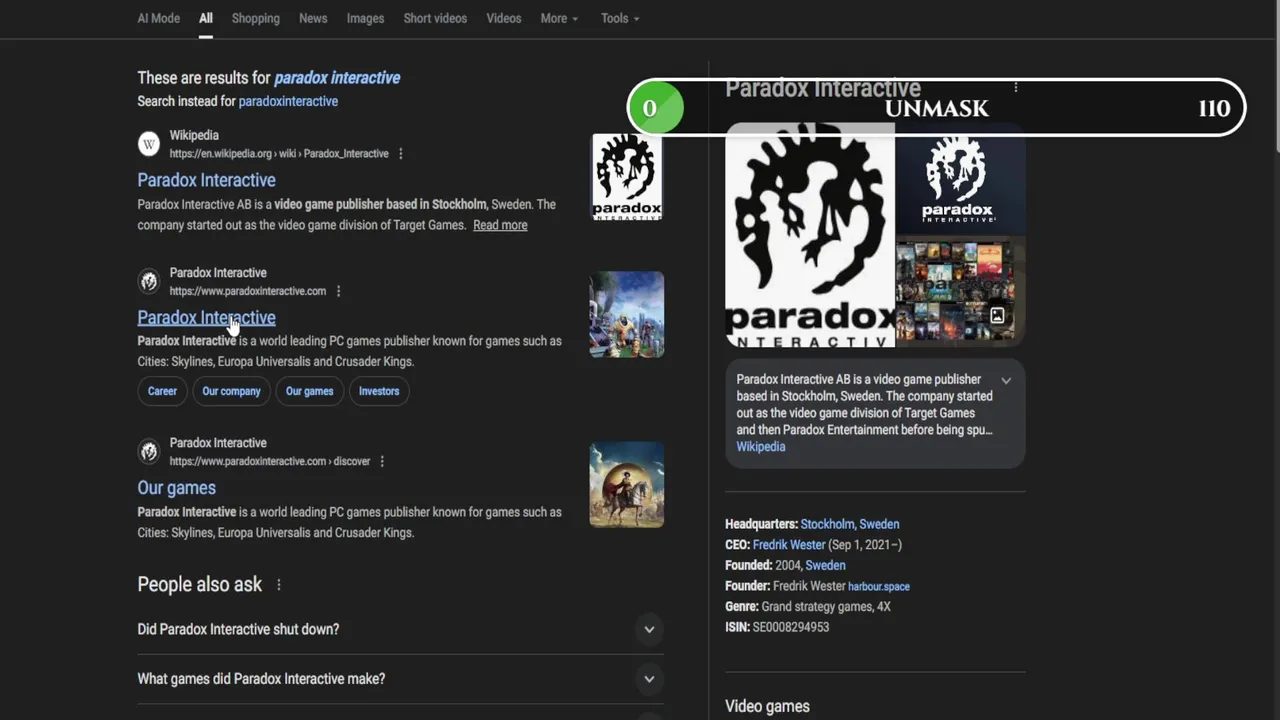
Task: Search instead for 'paradoxinteractive' link
Action: coord(288,101)
